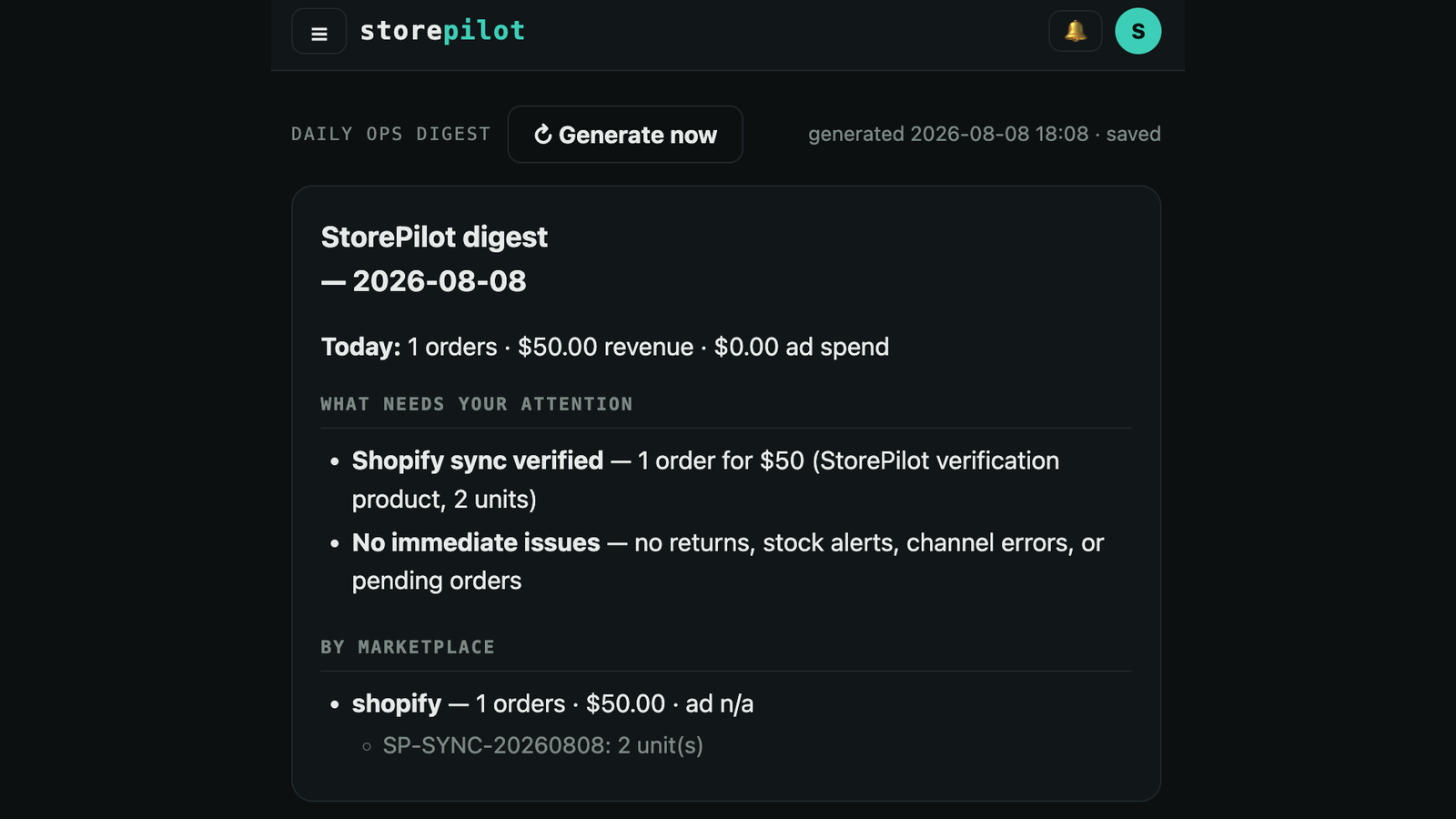This screenshot has height=819, width=1456.
Task: Click the refresh icon inside Generate now
Action: 543,135
